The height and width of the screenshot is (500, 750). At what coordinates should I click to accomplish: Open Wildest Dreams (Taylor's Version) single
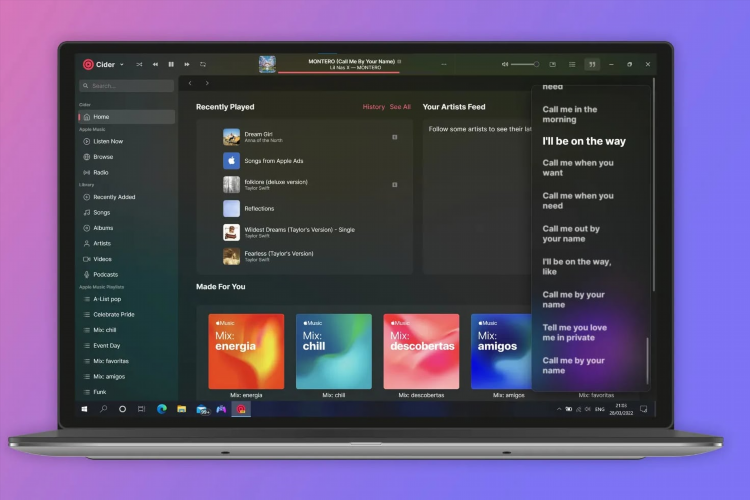304,233
